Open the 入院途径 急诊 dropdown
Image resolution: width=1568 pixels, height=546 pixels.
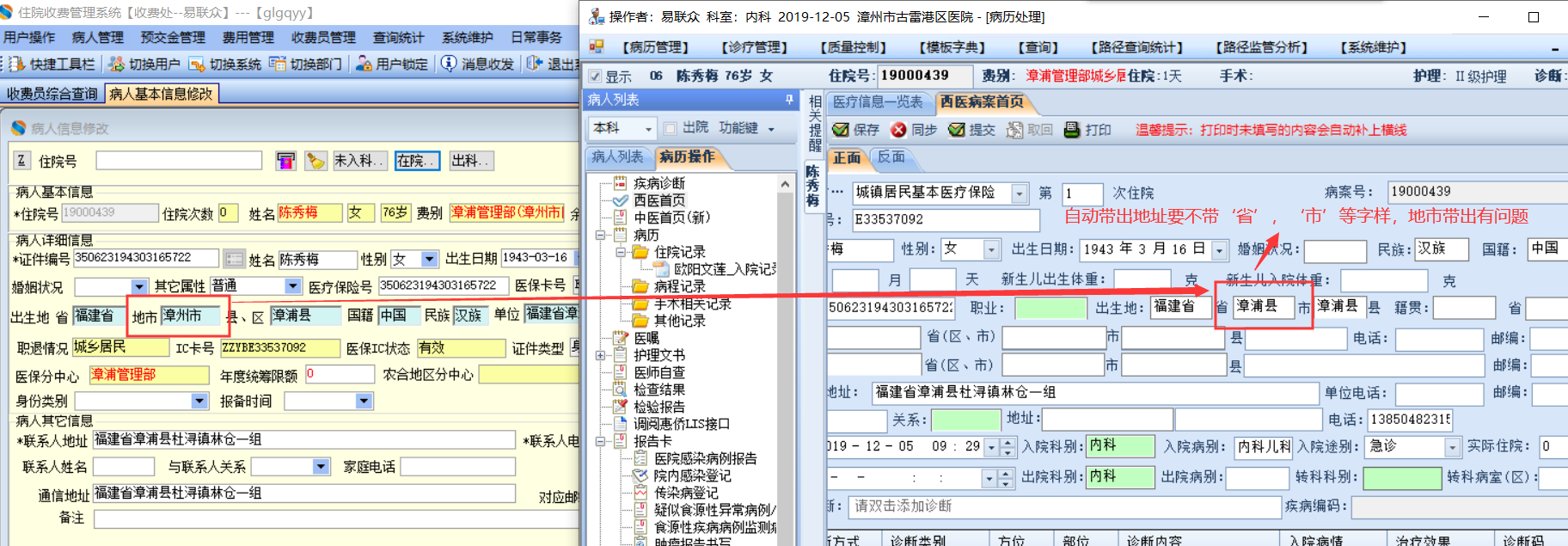(x=1452, y=447)
